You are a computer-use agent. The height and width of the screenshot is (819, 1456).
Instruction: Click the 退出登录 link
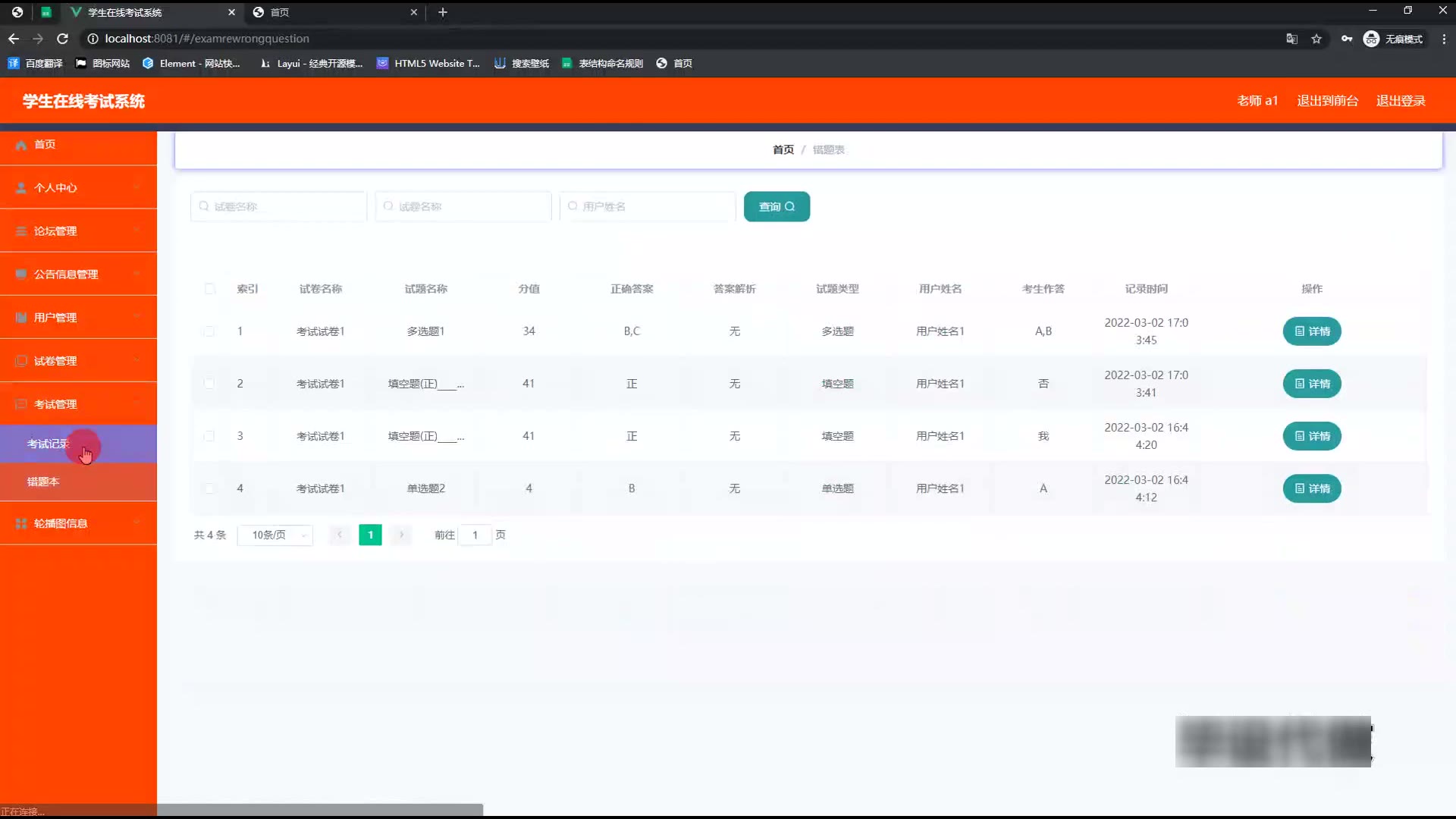tap(1401, 101)
